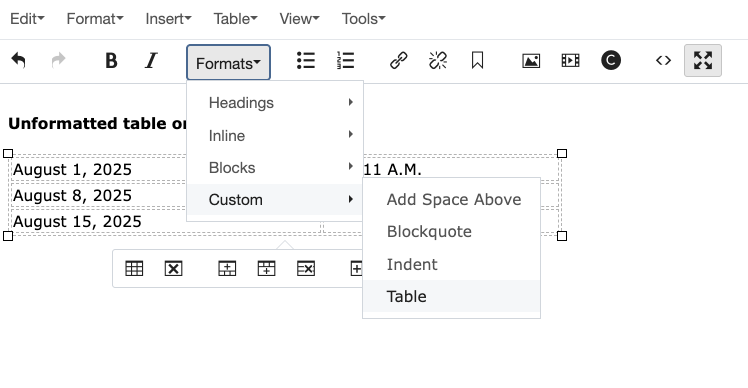748x388 pixels.
Task: Click the 11 A.M. table cell
Action: pos(393,169)
